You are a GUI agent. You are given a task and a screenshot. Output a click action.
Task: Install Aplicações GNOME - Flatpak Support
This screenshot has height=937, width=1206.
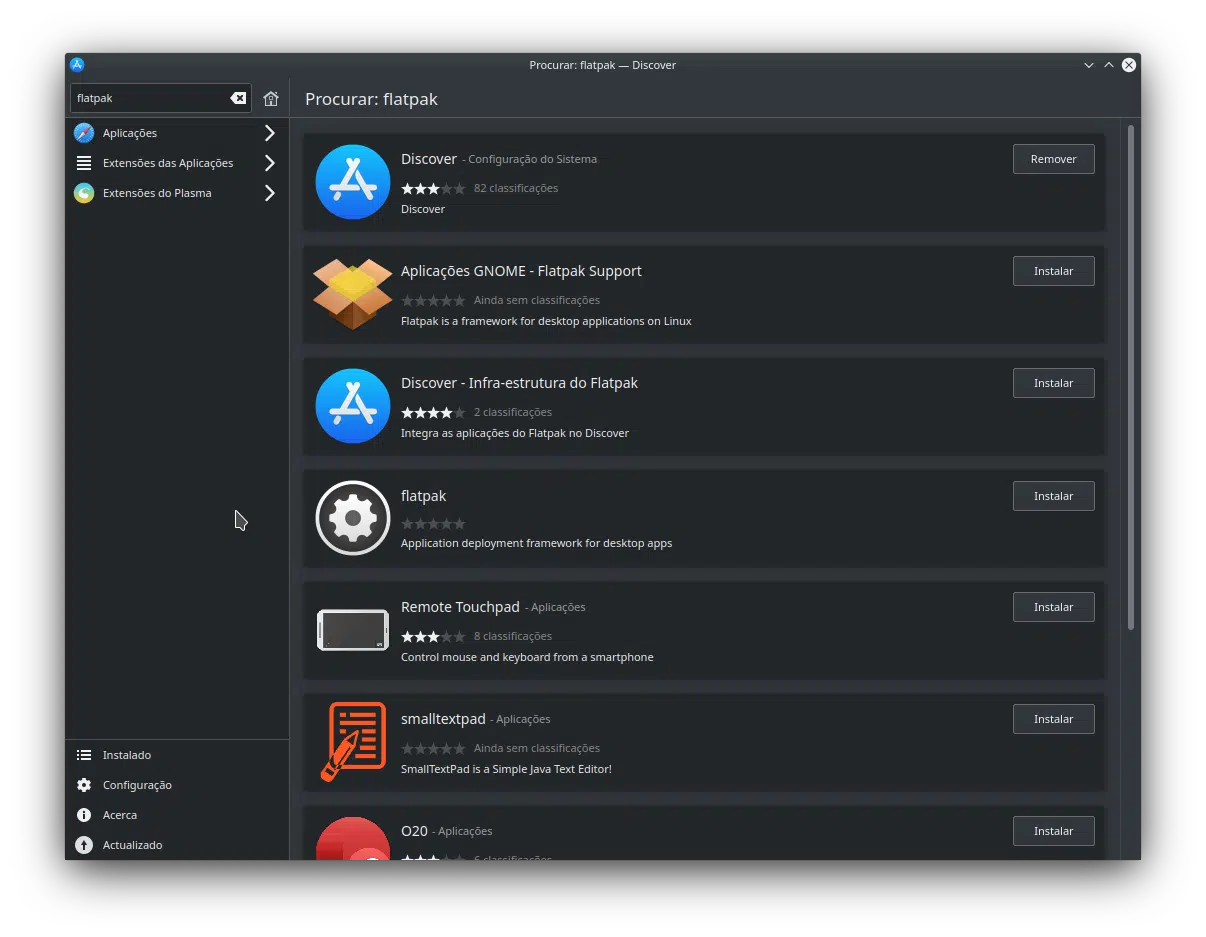pos(1053,271)
